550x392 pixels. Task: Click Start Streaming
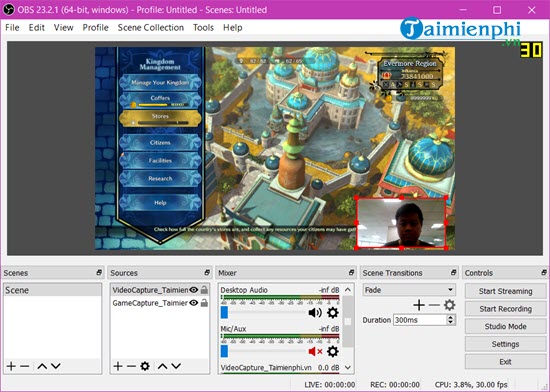[505, 291]
